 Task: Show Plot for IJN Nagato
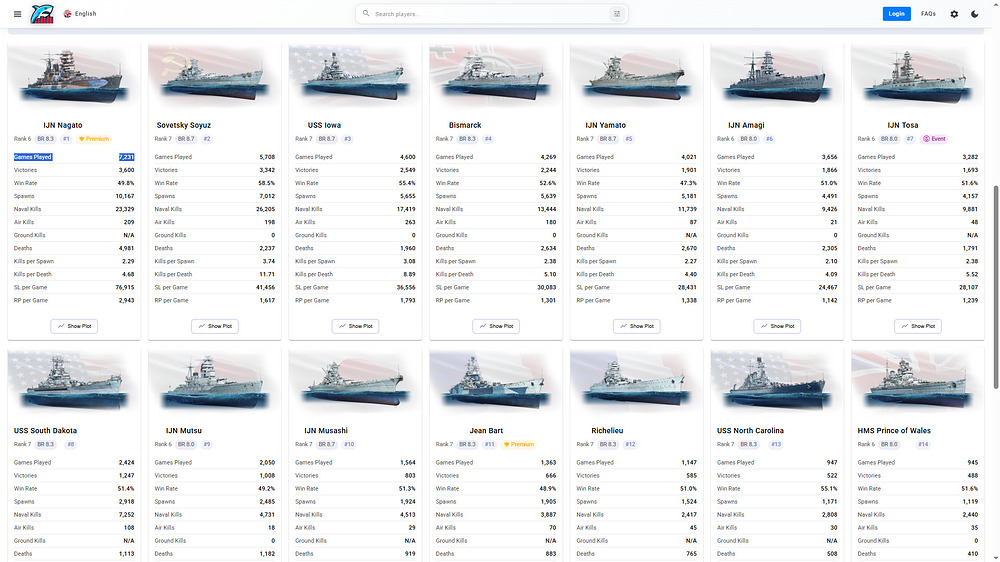click(74, 326)
